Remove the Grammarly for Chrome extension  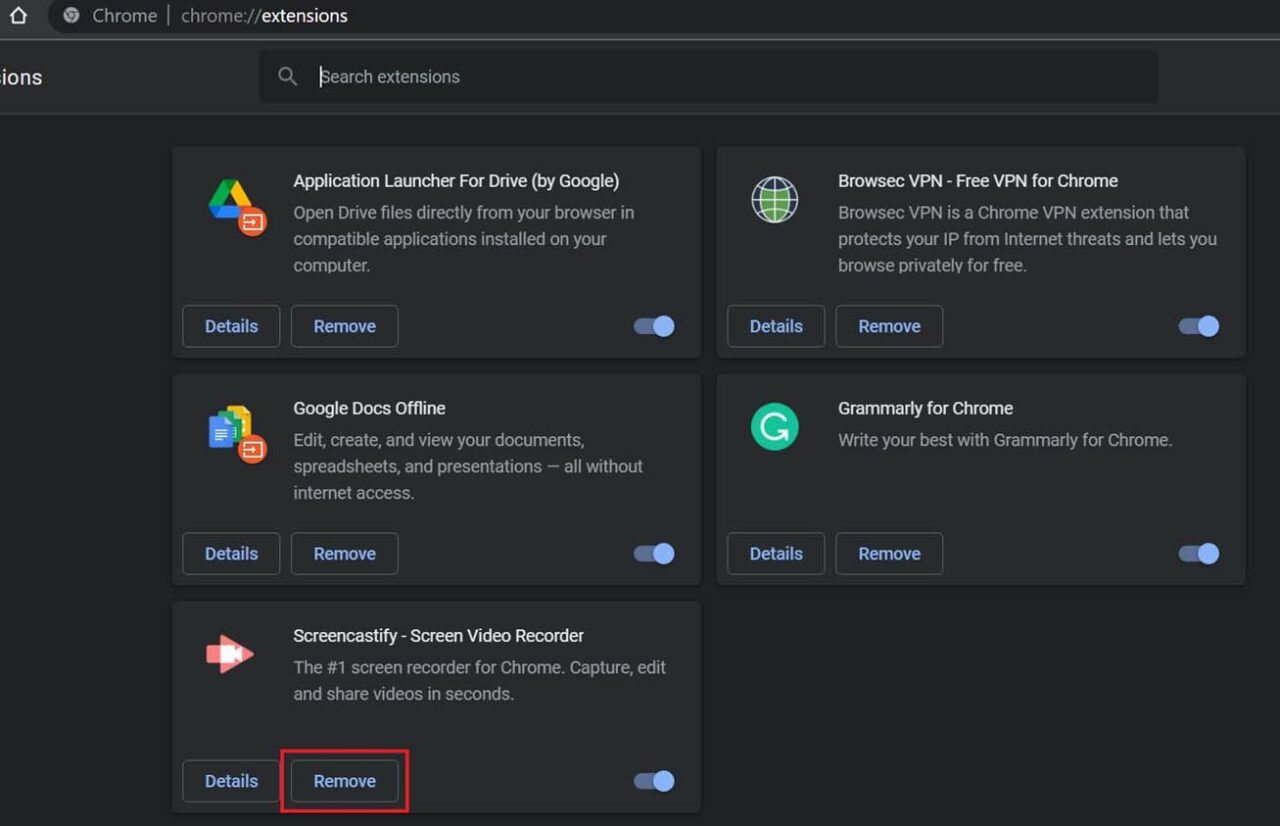pyautogui.click(x=888, y=553)
